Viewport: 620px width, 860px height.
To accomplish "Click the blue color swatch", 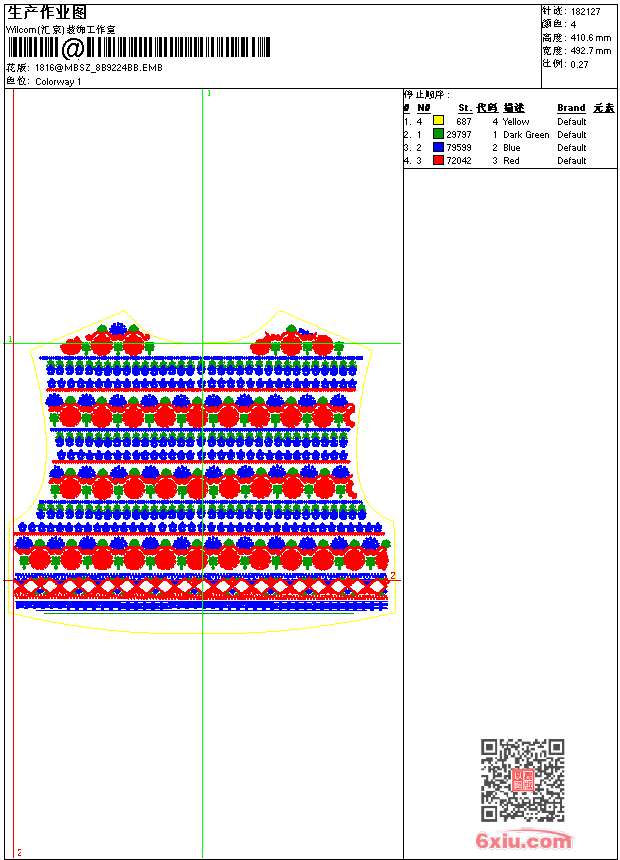I will click(438, 147).
